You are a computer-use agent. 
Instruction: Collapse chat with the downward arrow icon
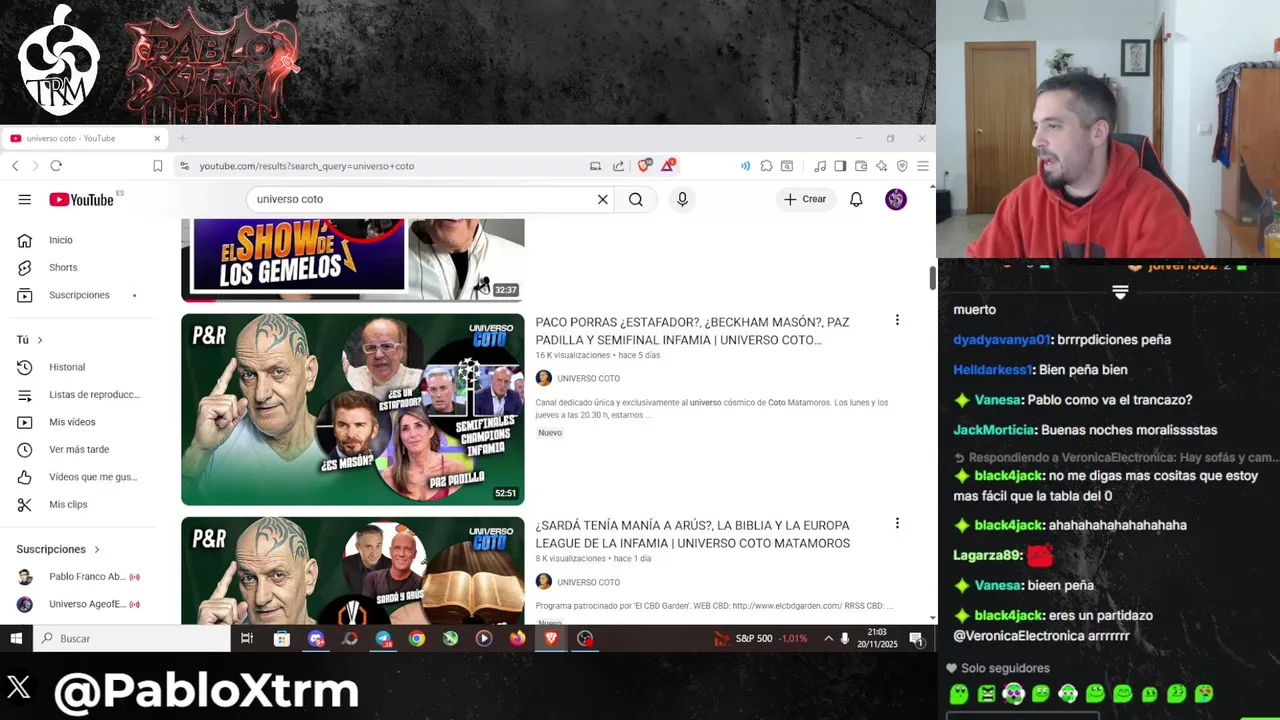coord(1120,292)
